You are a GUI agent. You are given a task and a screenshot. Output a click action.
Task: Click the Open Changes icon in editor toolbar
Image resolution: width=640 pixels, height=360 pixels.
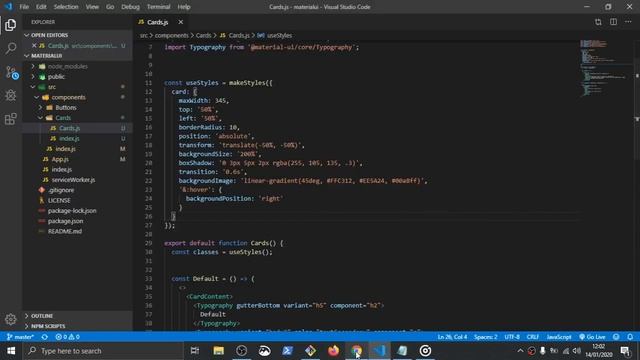click(x=598, y=22)
